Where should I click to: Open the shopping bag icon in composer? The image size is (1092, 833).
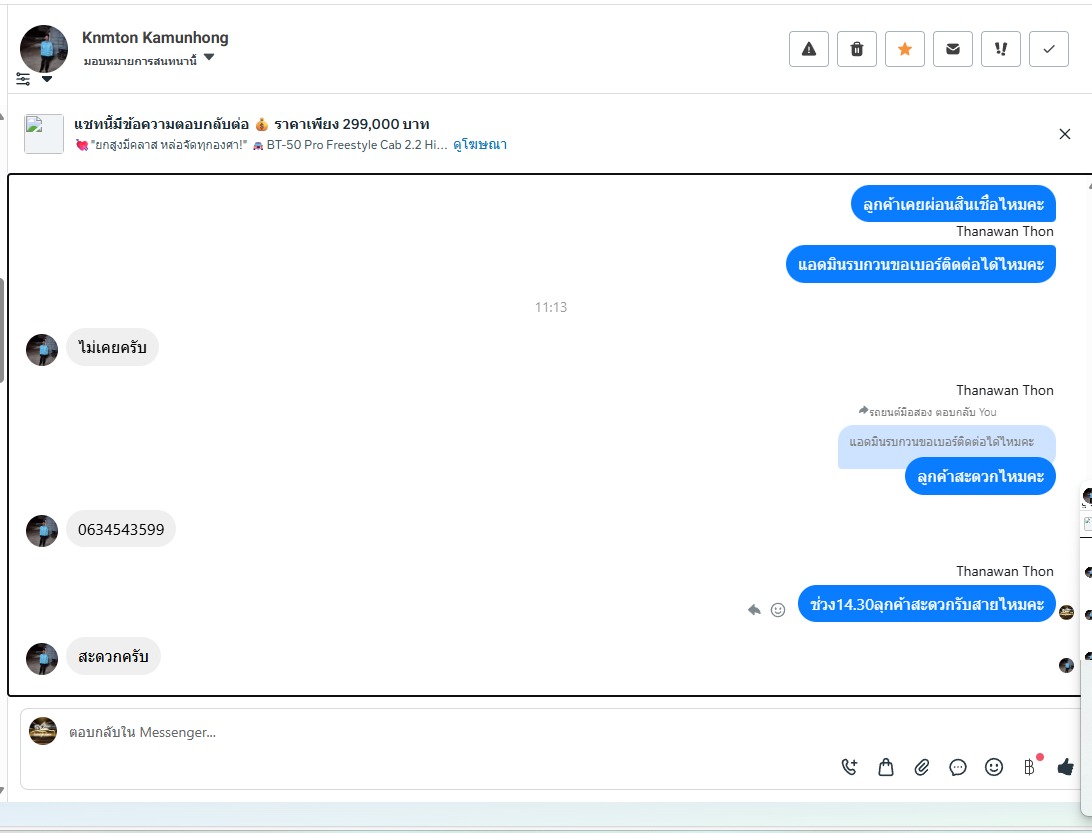(886, 767)
